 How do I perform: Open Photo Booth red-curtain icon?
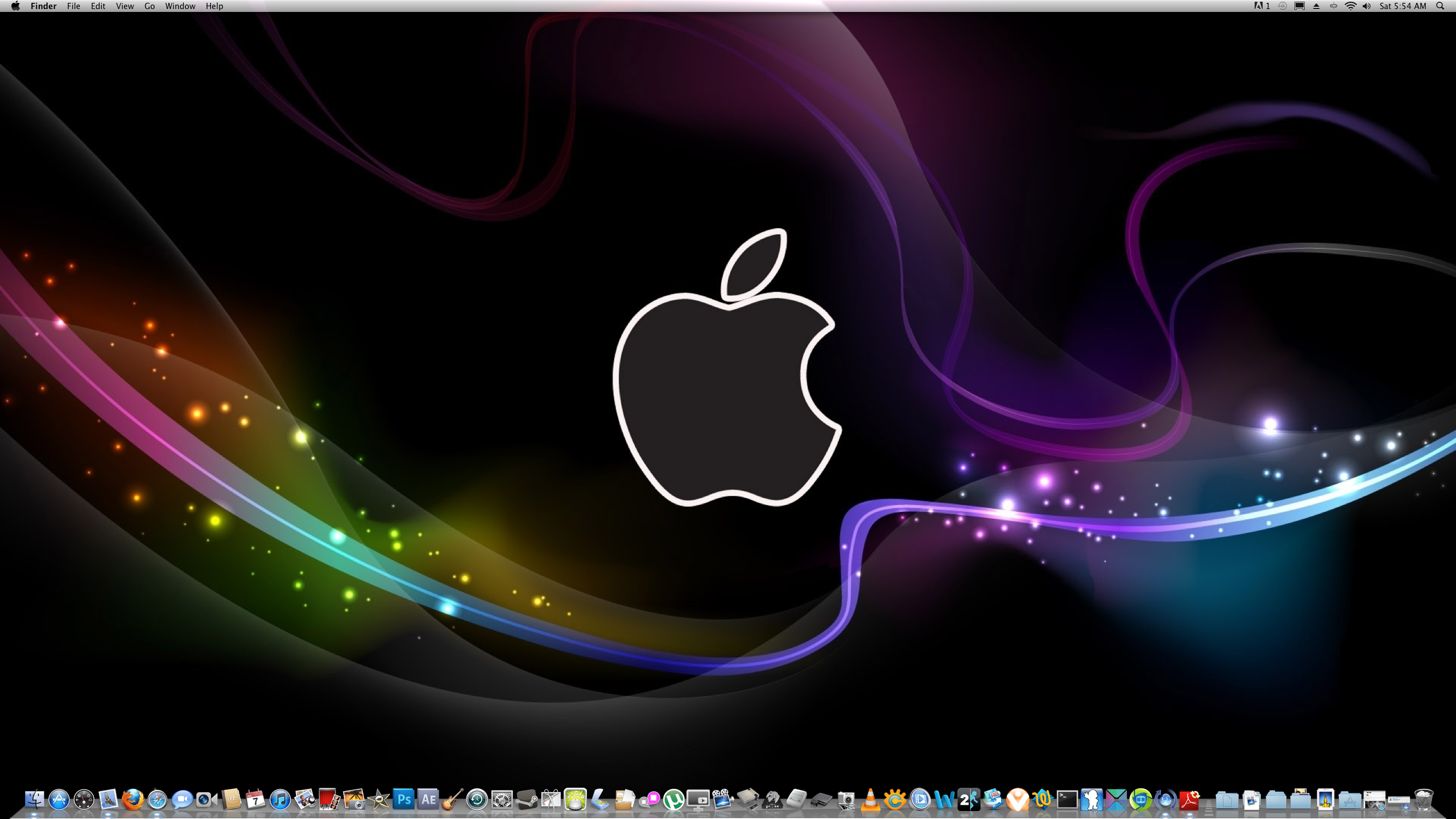(x=329, y=800)
